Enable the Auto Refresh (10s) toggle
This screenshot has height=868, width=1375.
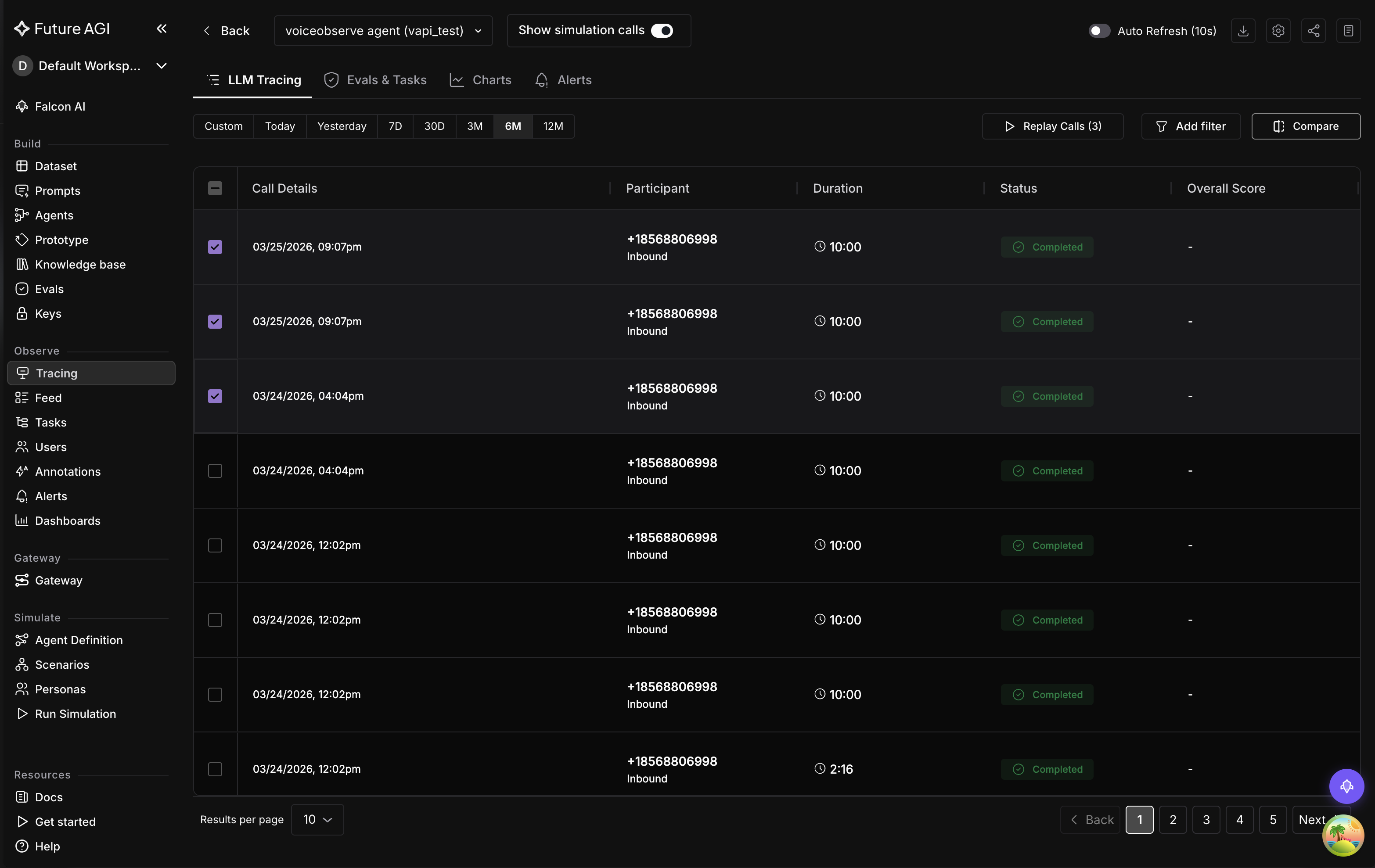coord(1099,31)
